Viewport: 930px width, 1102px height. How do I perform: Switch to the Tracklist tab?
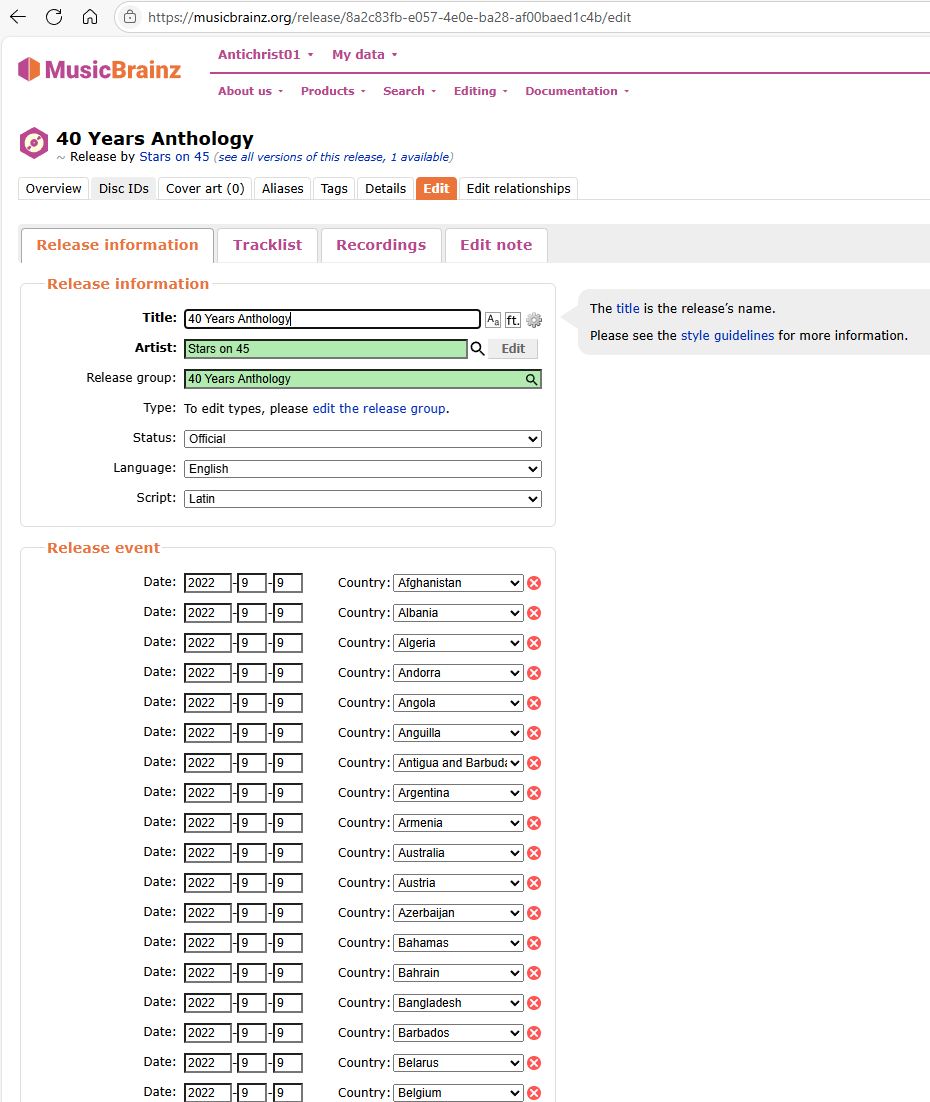[267, 245]
